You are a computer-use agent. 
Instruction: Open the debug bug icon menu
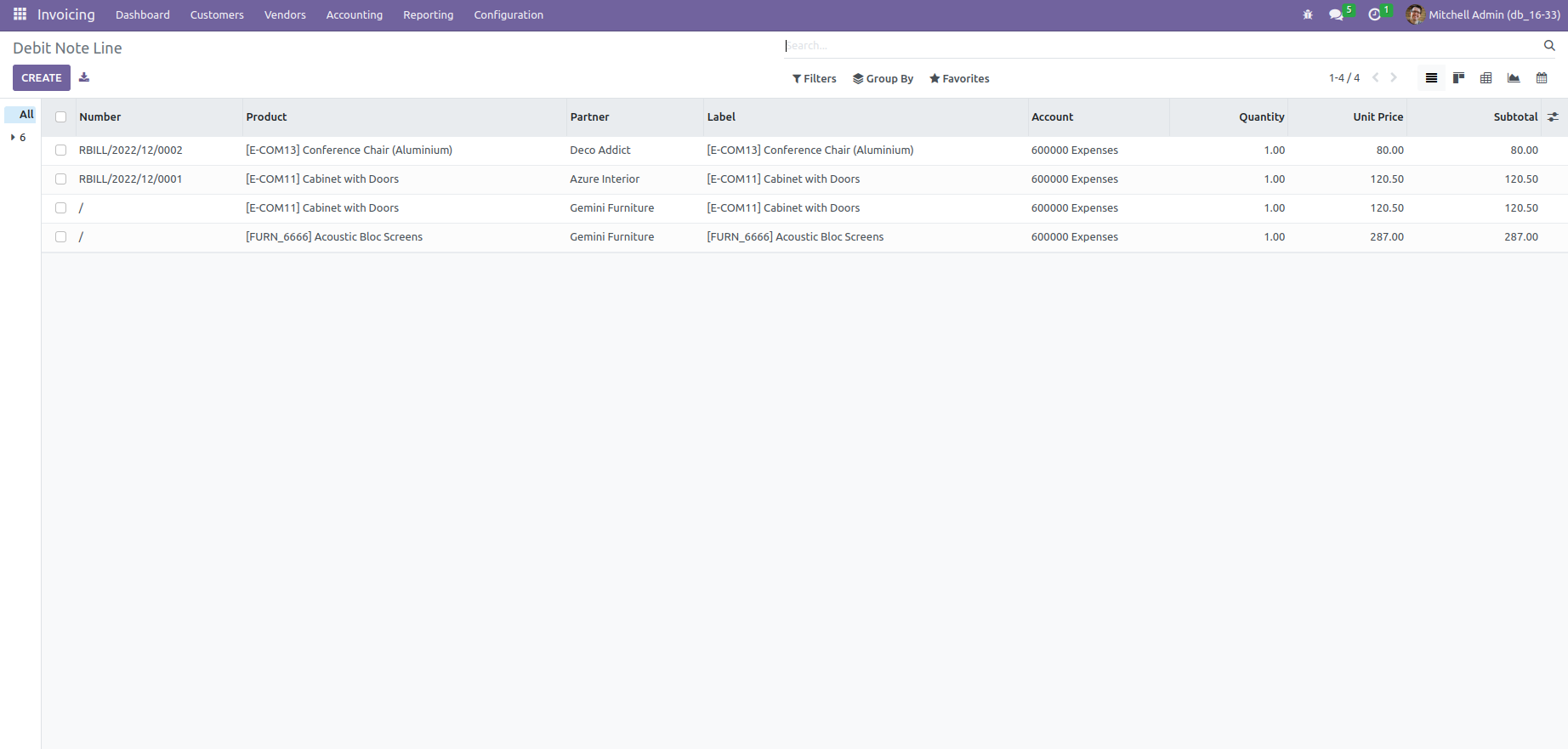(x=1308, y=14)
